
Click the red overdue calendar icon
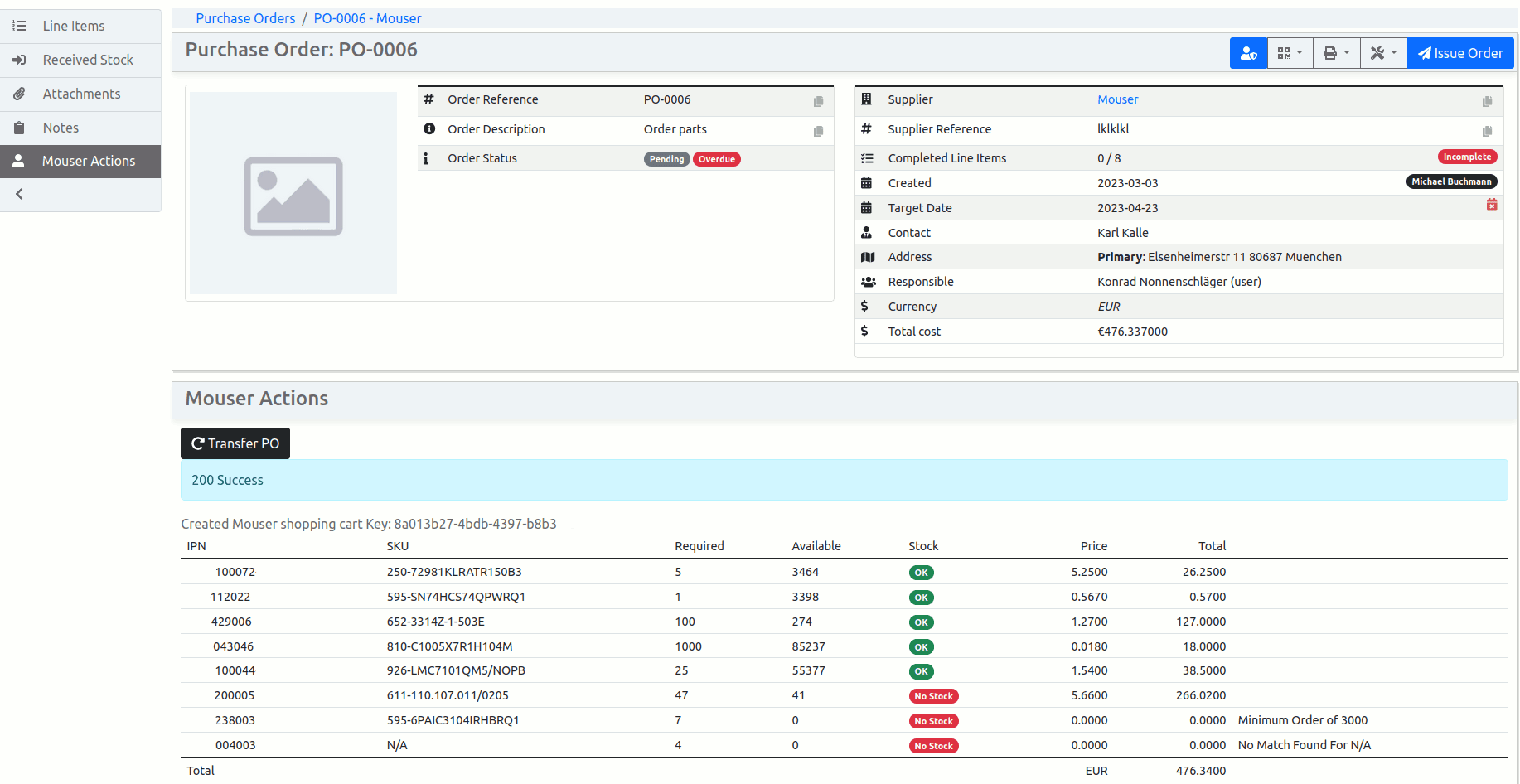[1492, 205]
